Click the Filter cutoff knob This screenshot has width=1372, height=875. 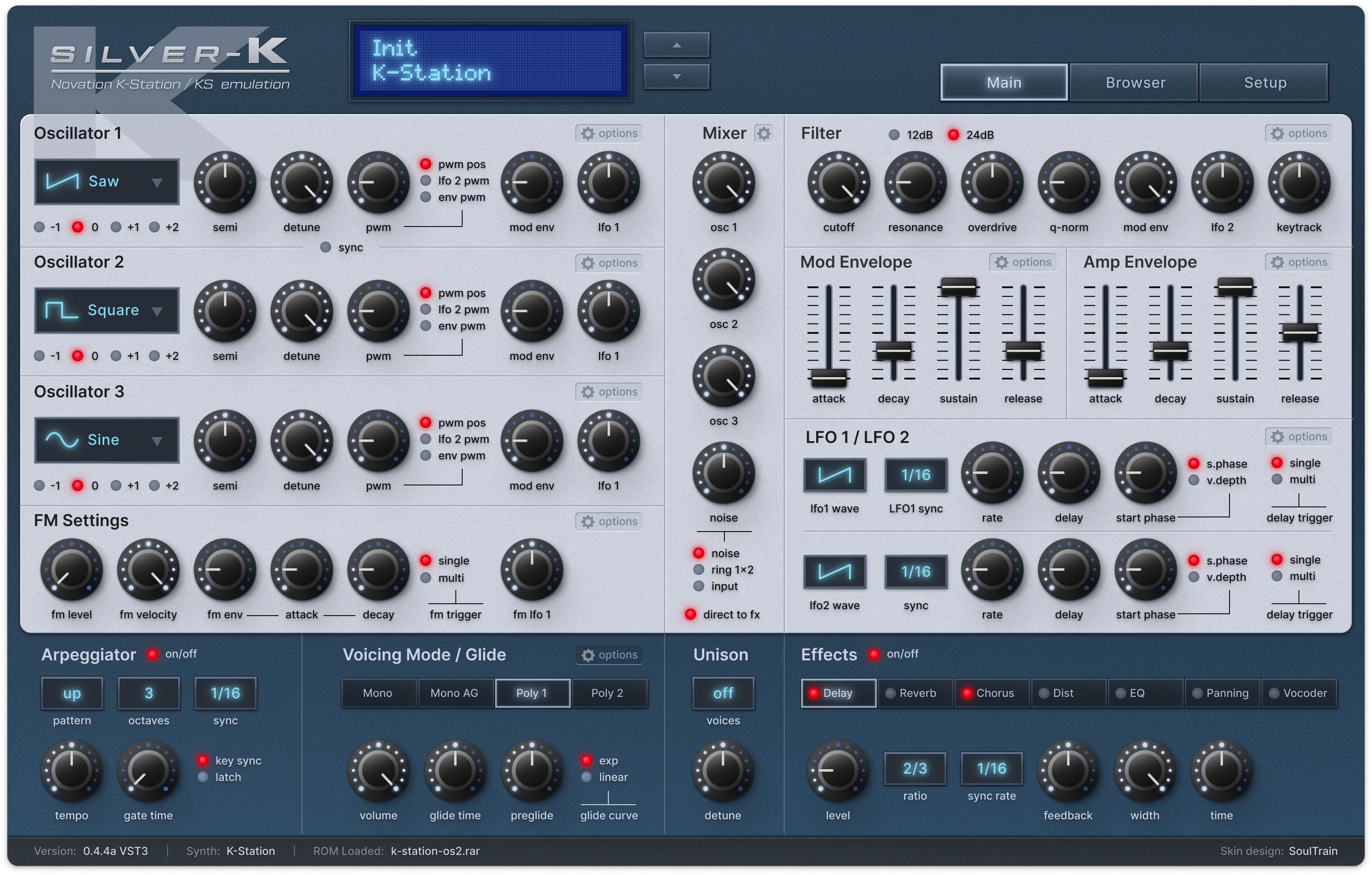[x=839, y=183]
